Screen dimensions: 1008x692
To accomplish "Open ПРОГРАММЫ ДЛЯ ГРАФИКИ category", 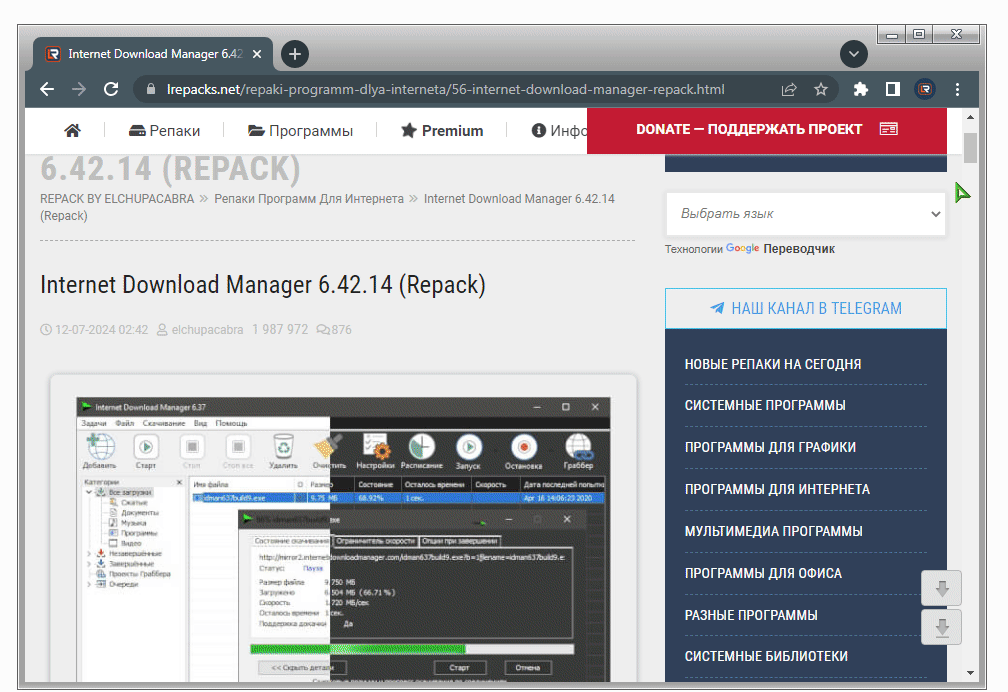I will coord(770,448).
